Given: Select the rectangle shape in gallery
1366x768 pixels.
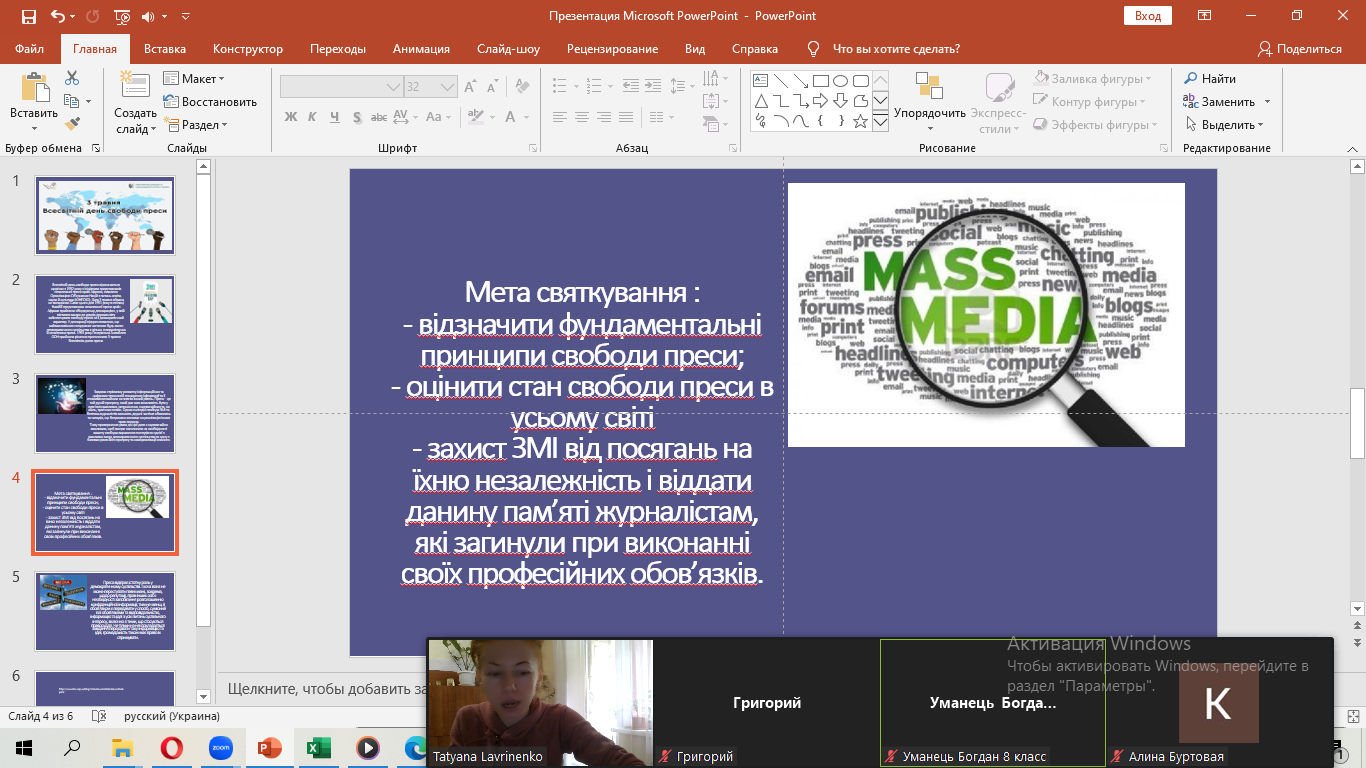Looking at the screenshot, I should point(820,81).
